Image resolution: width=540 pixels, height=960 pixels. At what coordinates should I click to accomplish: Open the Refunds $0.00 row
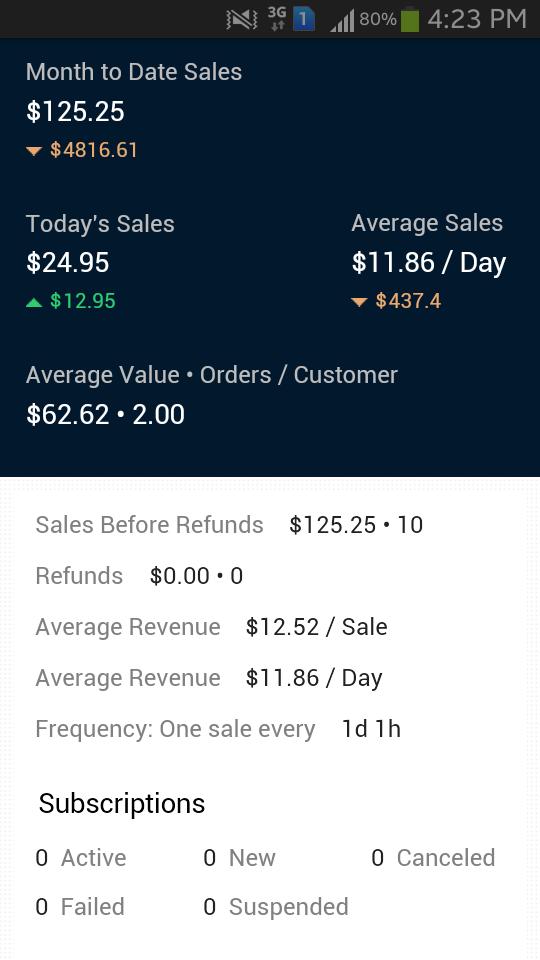click(139, 576)
